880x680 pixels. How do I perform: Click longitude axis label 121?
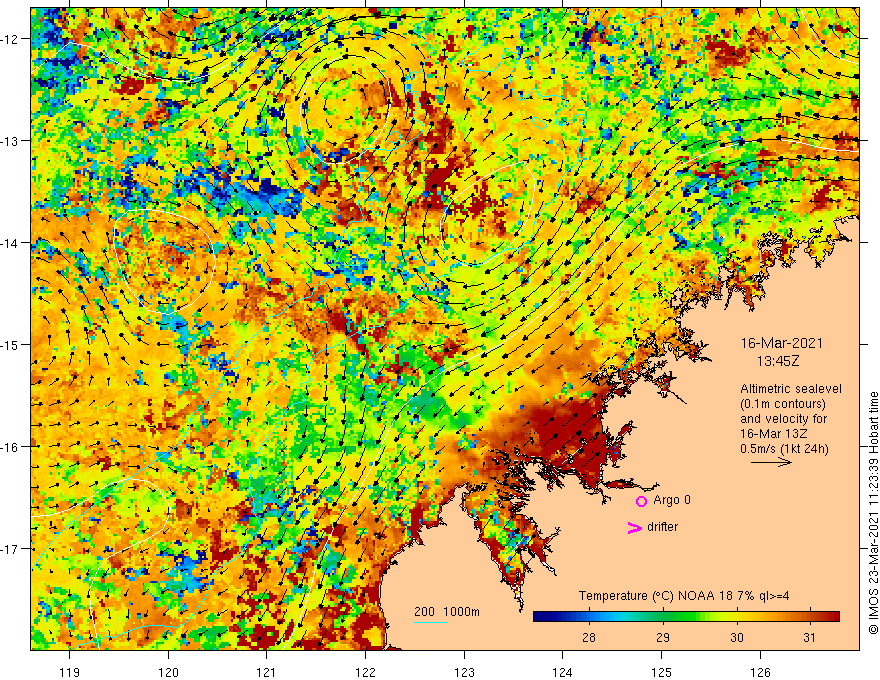click(267, 673)
